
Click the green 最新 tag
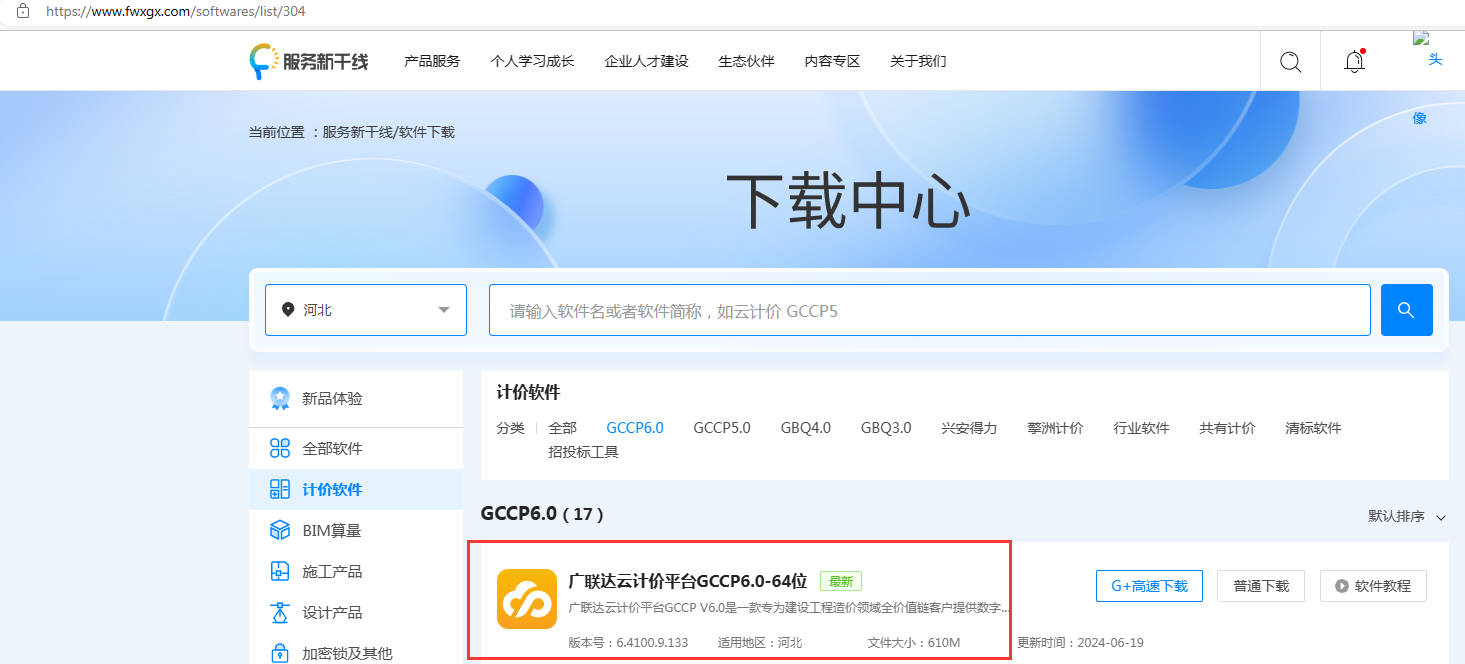tap(840, 581)
